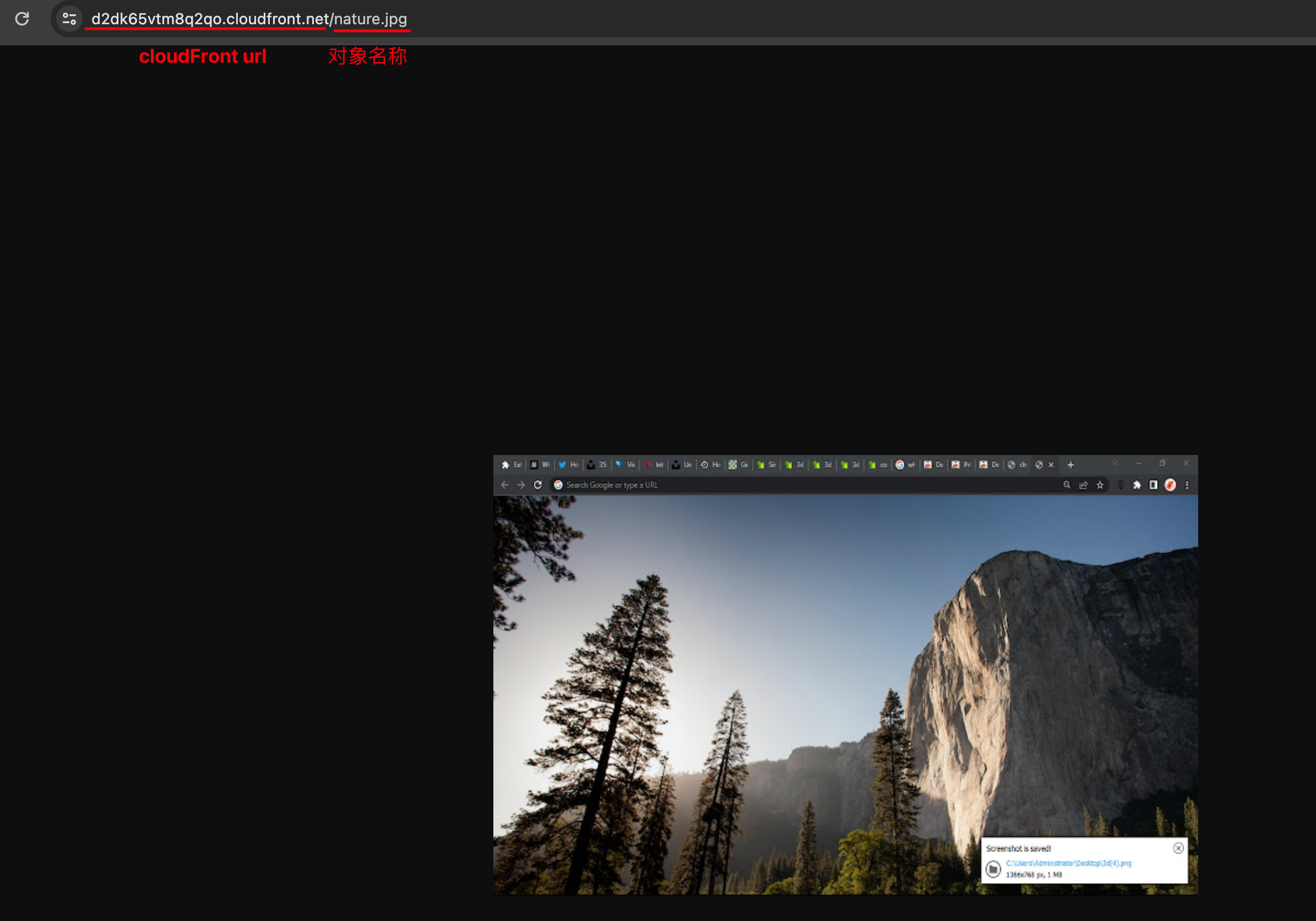This screenshot has width=1316, height=921.
Task: Open the tab search chevron in embedded browser
Action: click(x=1115, y=463)
